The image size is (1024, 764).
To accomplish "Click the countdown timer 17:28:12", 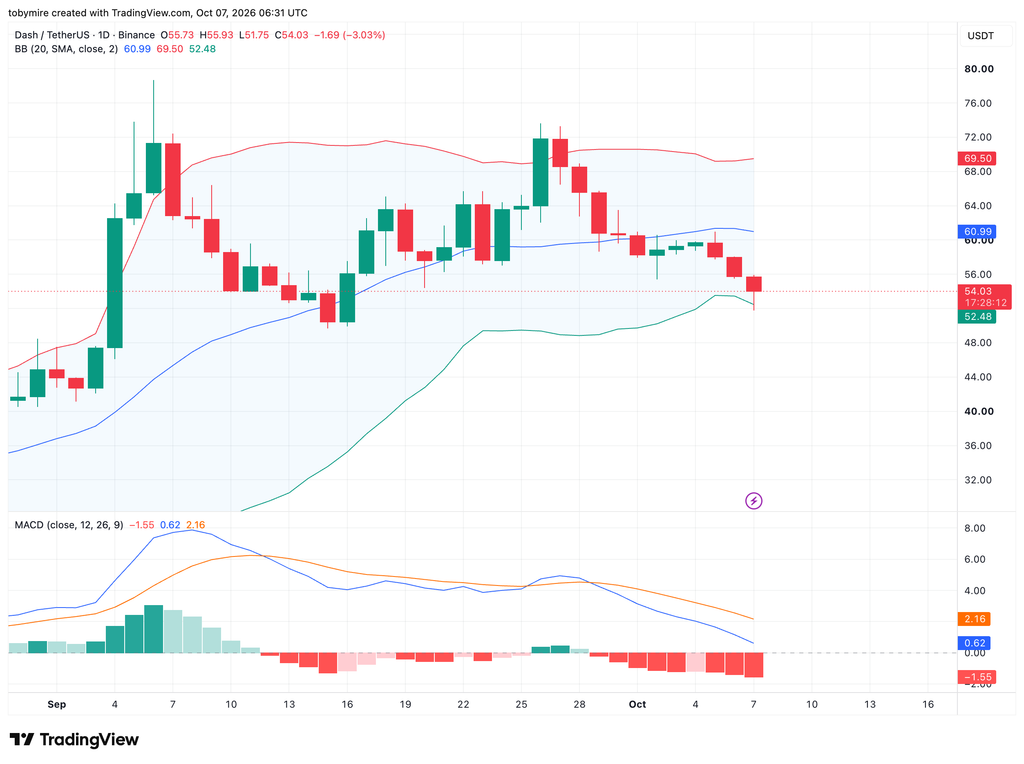I will [x=985, y=303].
